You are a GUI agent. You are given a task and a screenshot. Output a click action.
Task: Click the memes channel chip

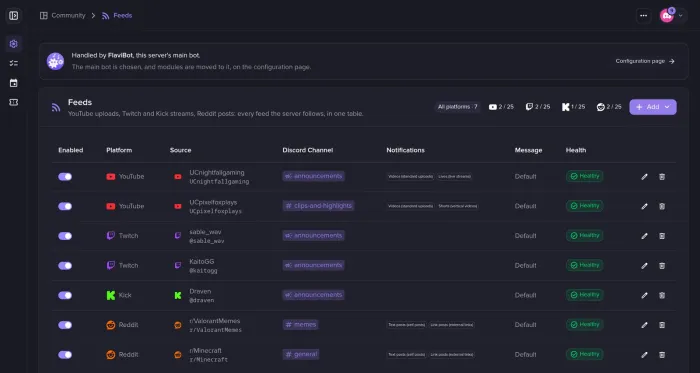click(300, 324)
